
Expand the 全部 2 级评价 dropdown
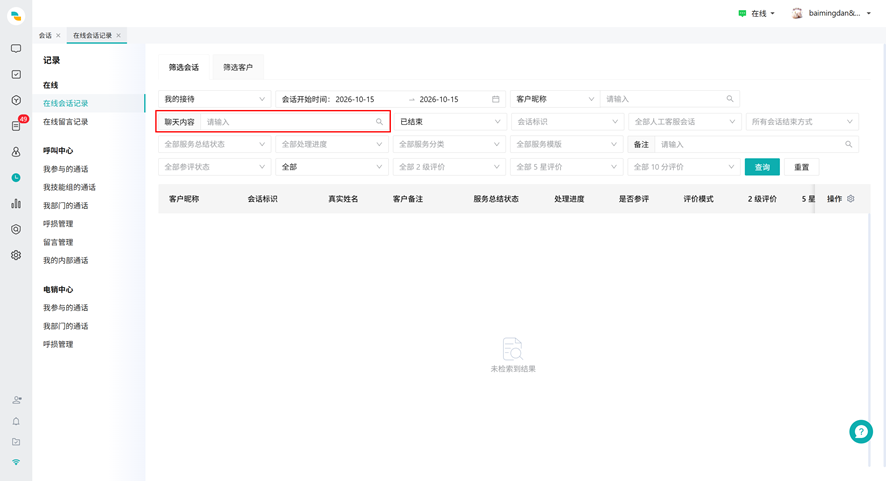(449, 167)
